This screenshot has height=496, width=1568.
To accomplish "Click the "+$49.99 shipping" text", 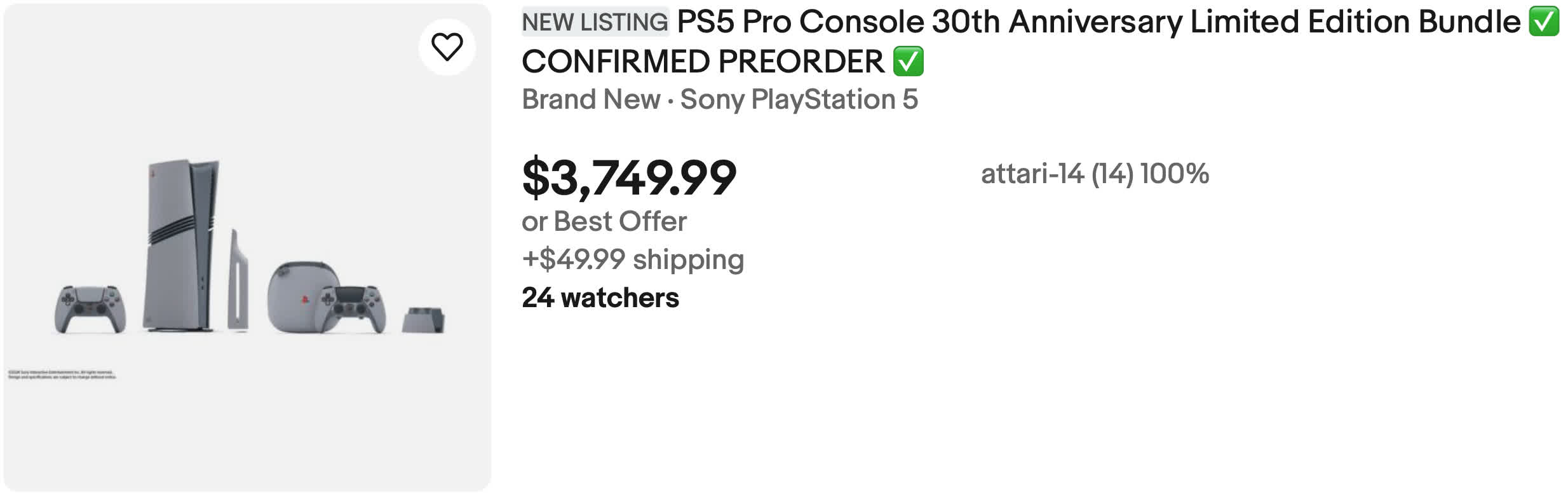I will pyautogui.click(x=633, y=259).
